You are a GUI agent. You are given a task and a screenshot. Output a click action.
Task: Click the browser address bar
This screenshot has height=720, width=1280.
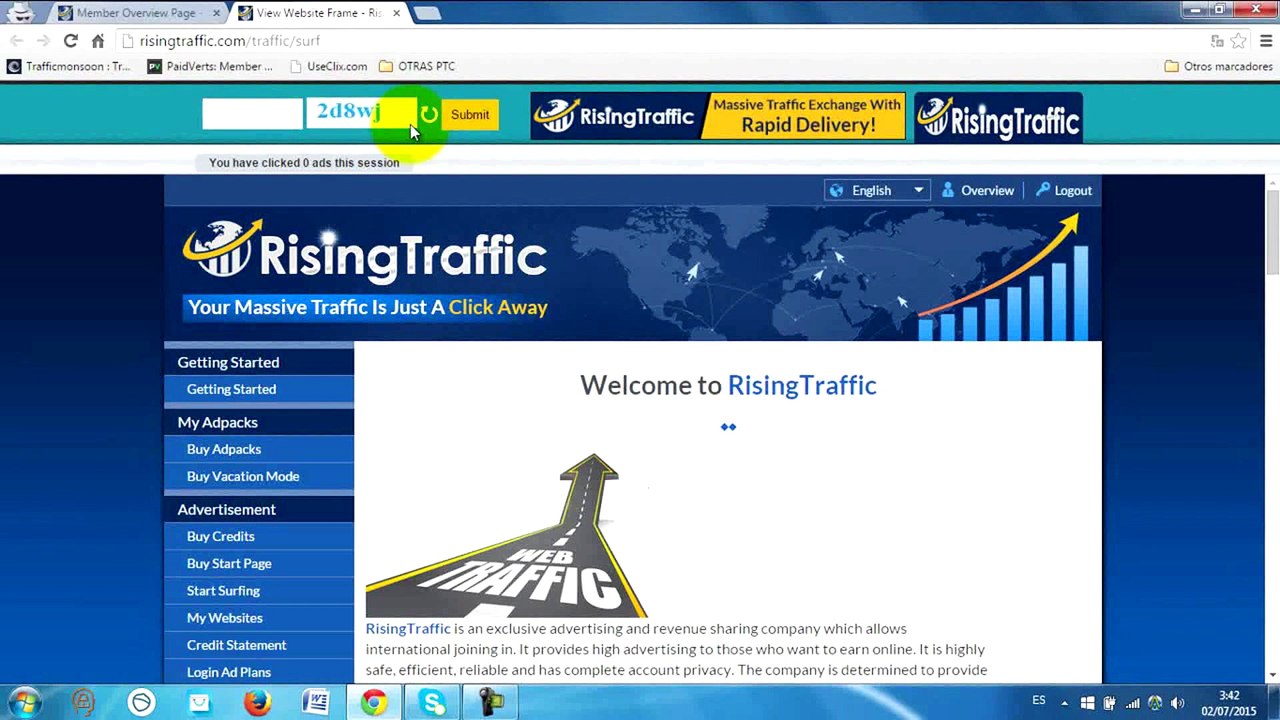tap(660, 41)
